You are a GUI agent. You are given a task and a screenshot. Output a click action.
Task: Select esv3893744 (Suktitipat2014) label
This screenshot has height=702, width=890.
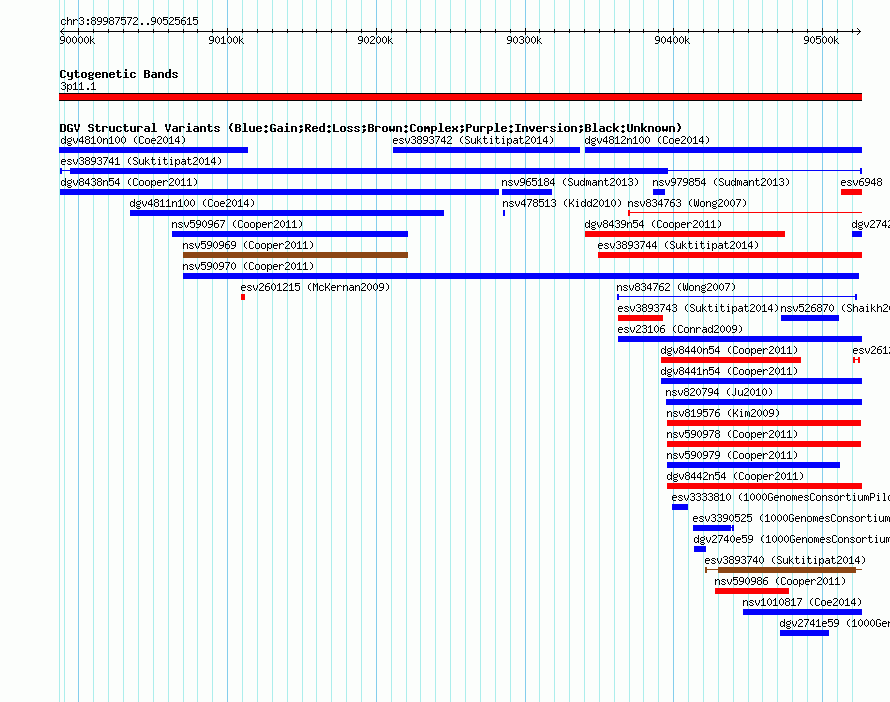678,245
